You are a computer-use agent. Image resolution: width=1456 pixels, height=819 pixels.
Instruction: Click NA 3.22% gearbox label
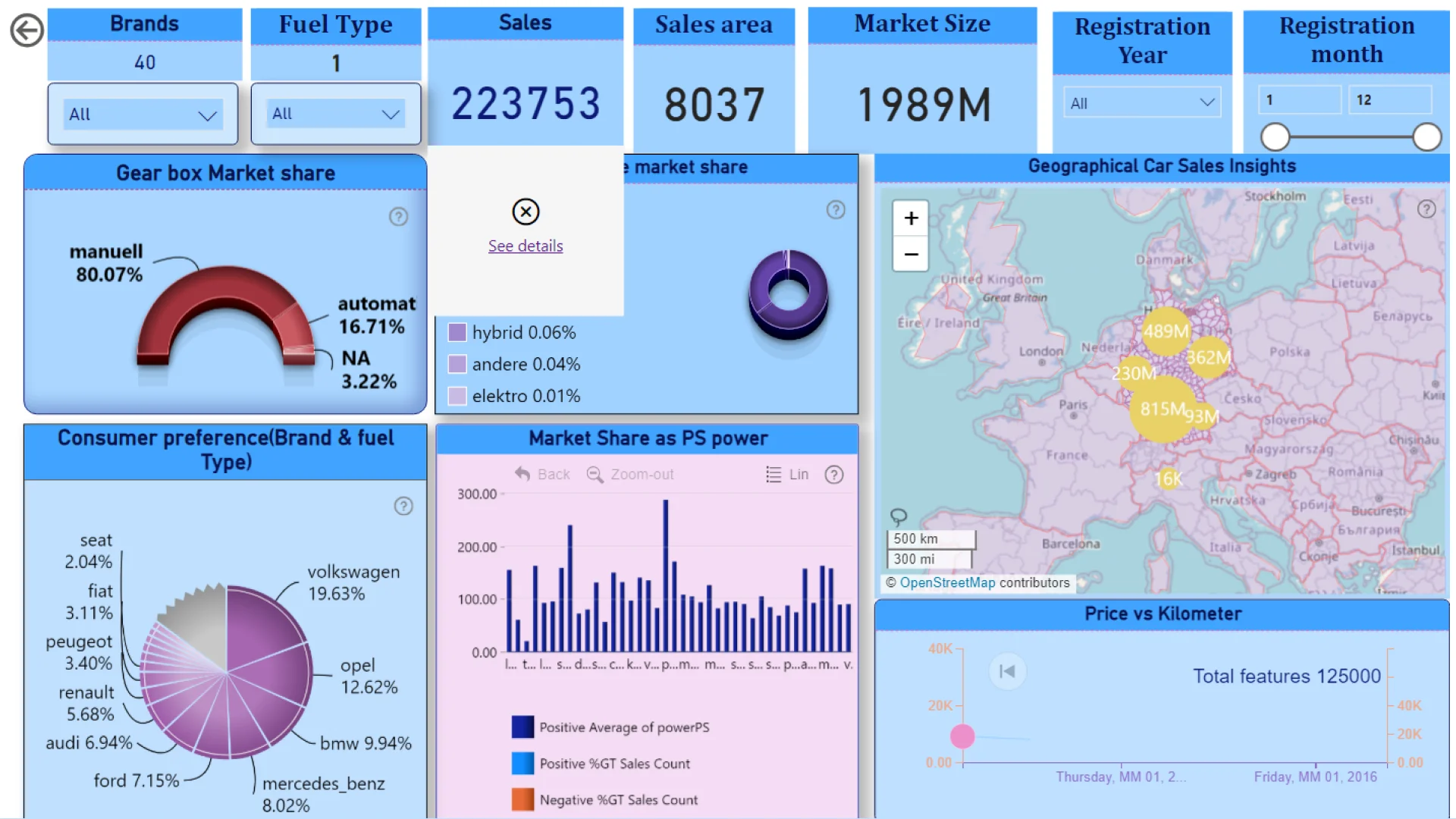tap(368, 369)
